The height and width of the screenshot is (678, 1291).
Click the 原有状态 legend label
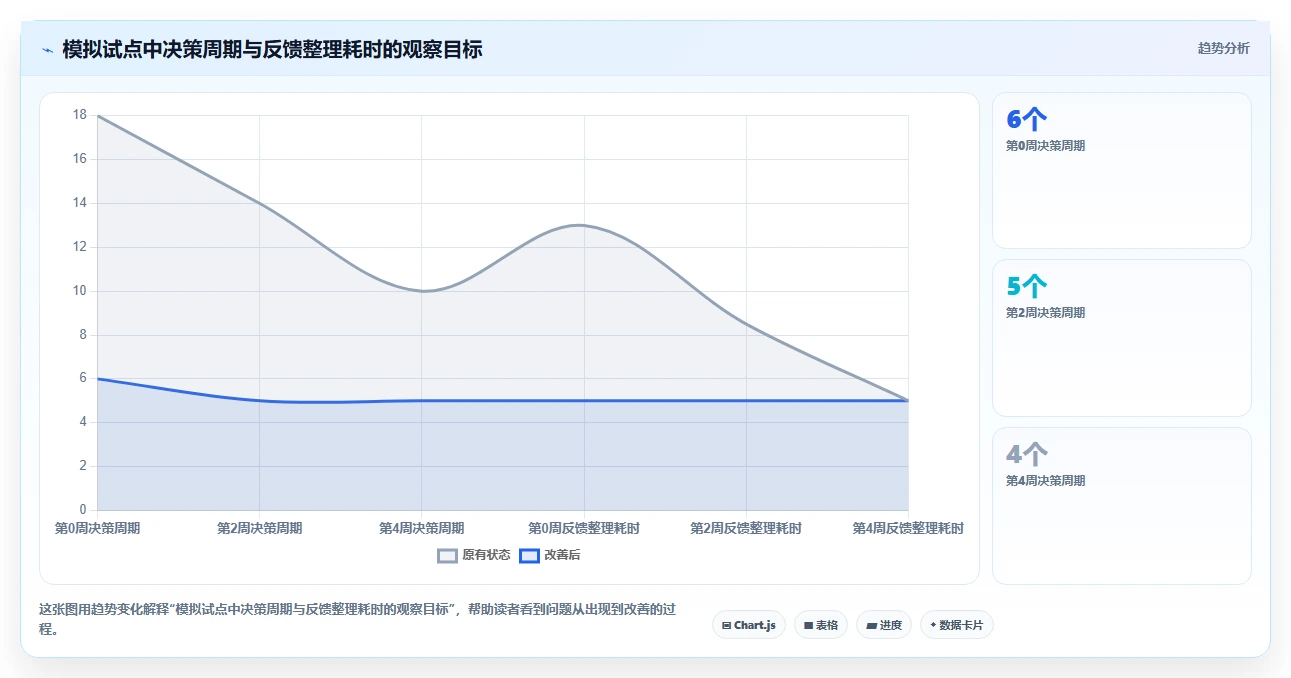point(486,555)
